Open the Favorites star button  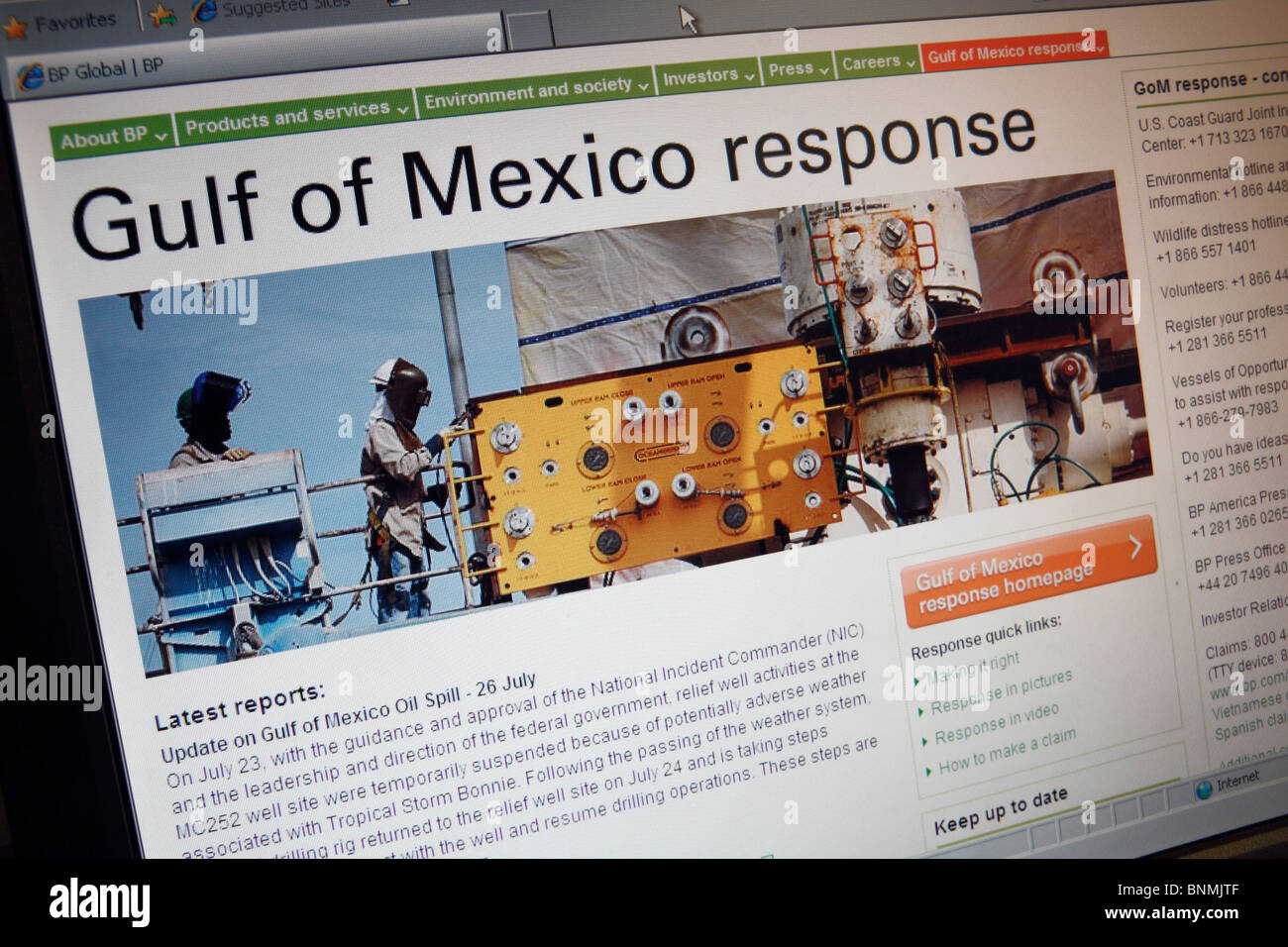click(x=59, y=22)
